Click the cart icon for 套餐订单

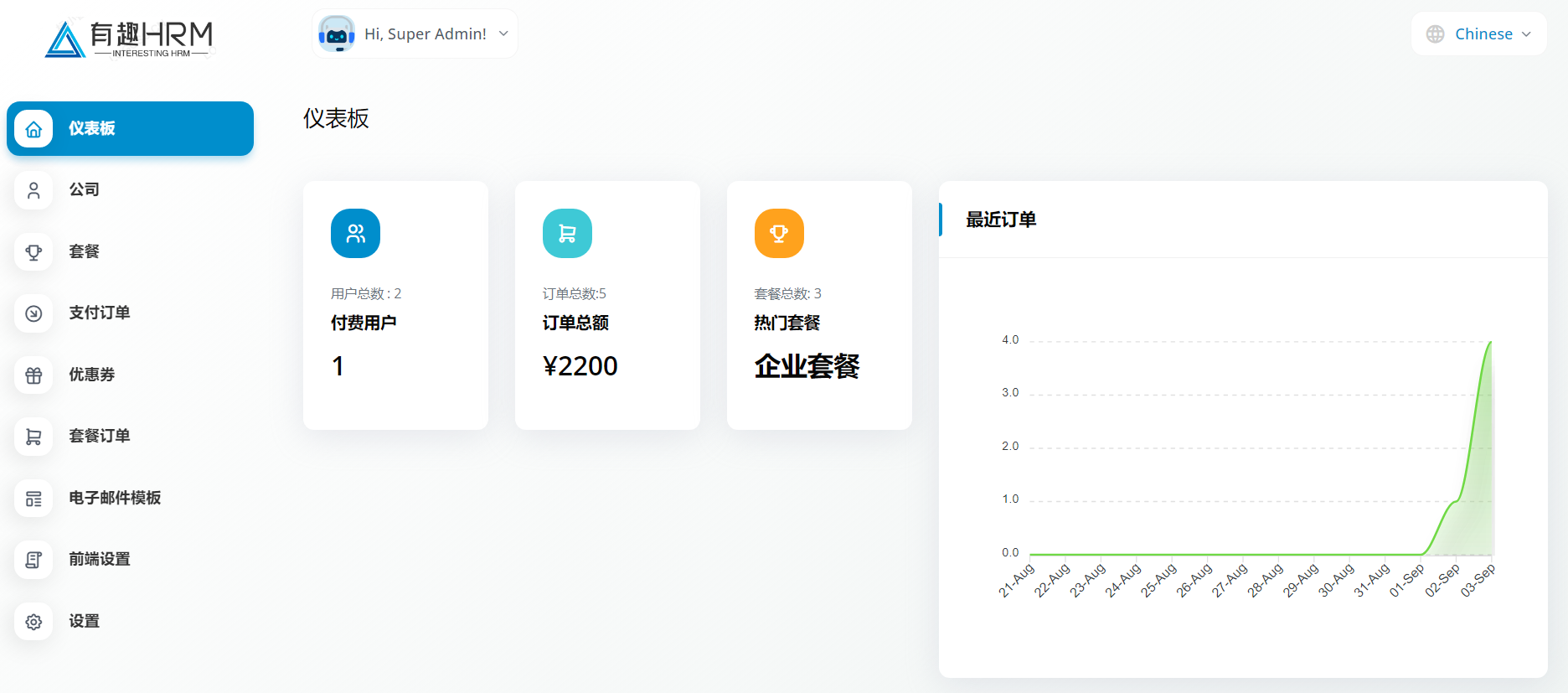coord(34,437)
